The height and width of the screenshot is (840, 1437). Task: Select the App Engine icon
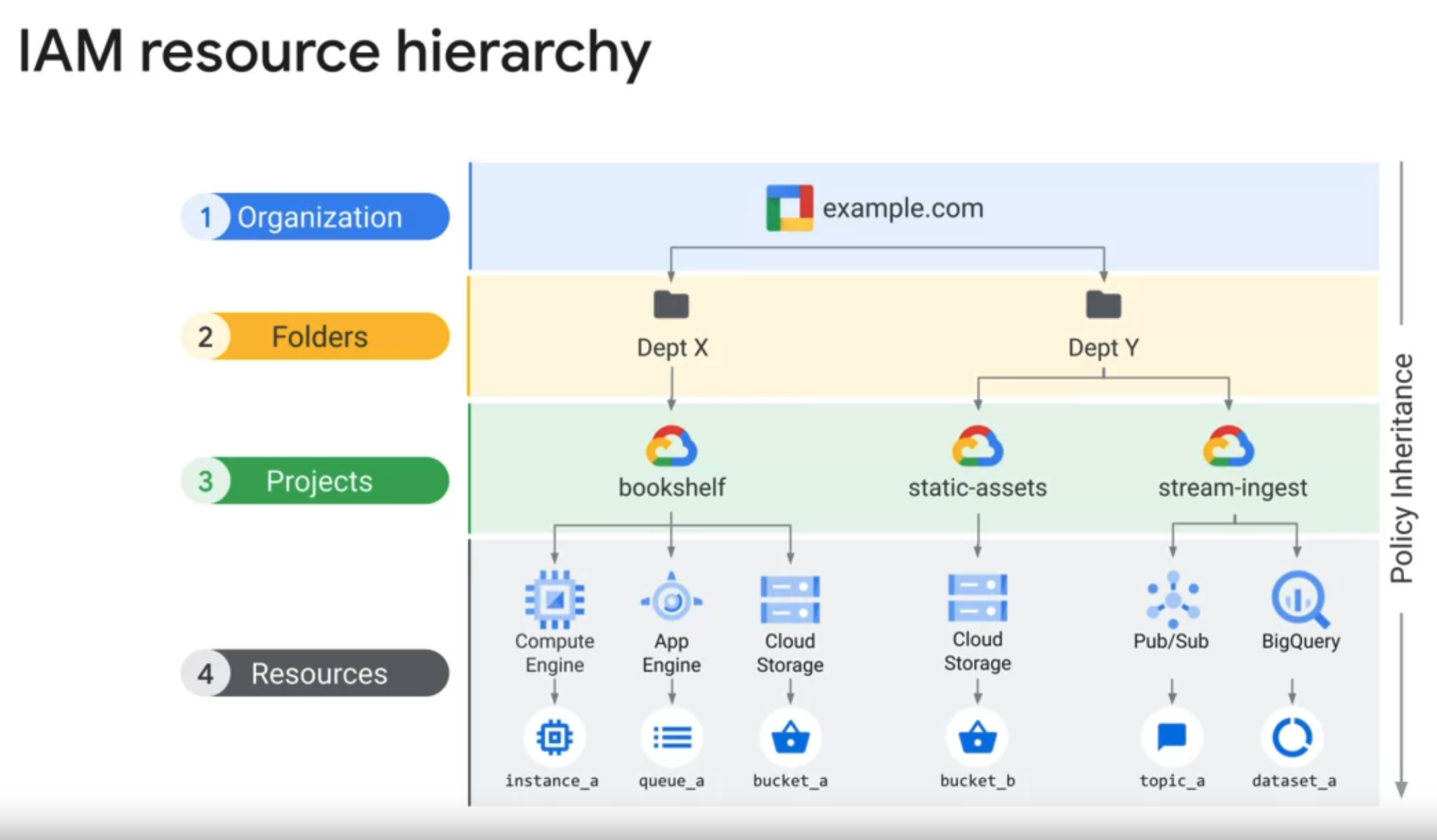point(672,600)
